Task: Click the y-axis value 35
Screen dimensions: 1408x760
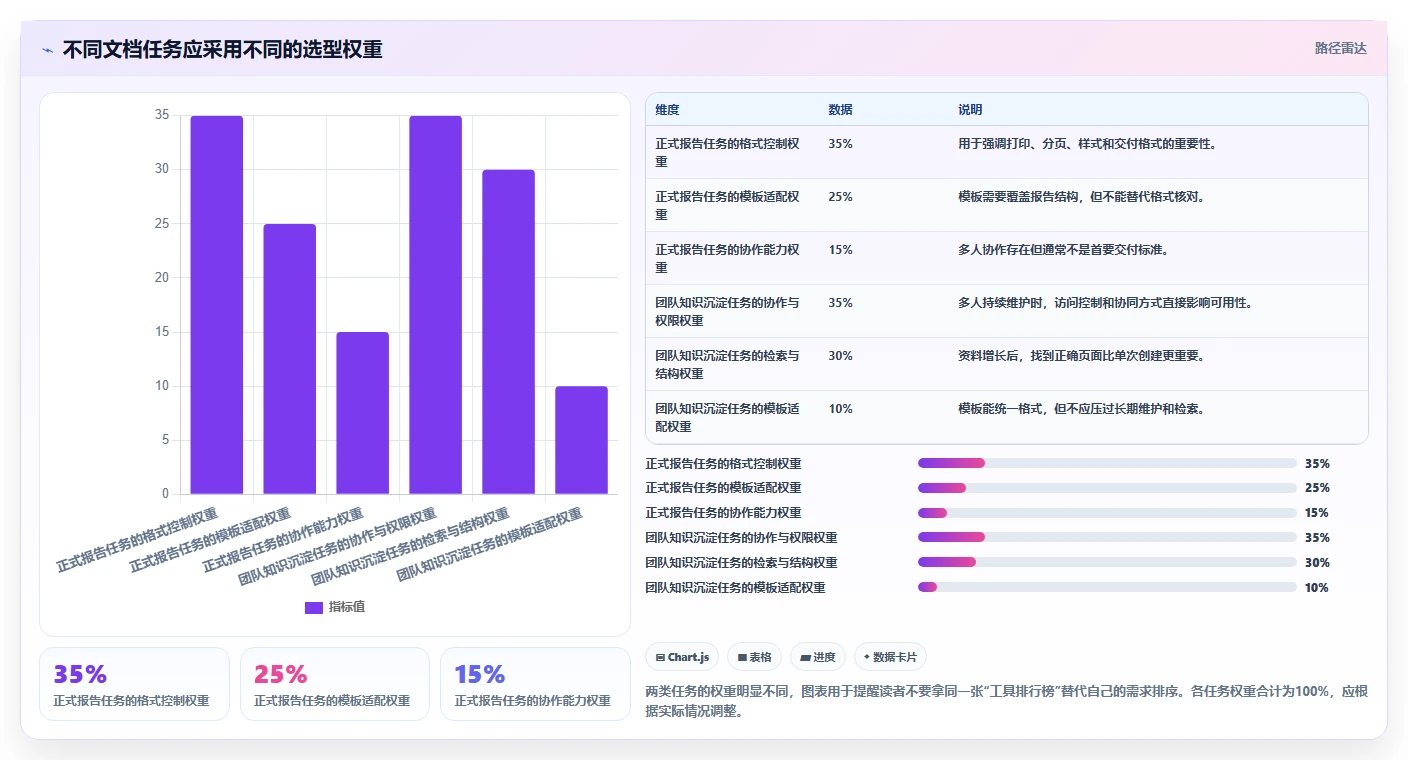Action: point(162,115)
